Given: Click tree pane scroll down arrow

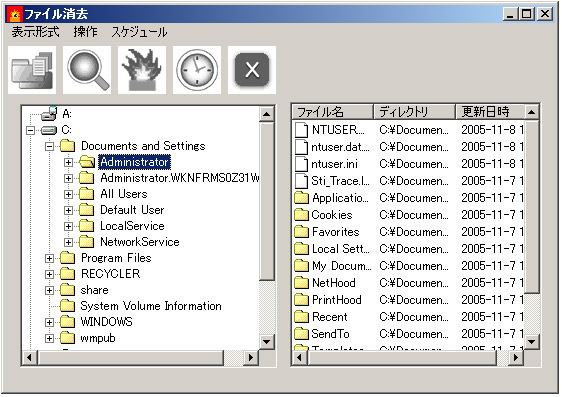Looking at the screenshot, I should pos(266,341).
